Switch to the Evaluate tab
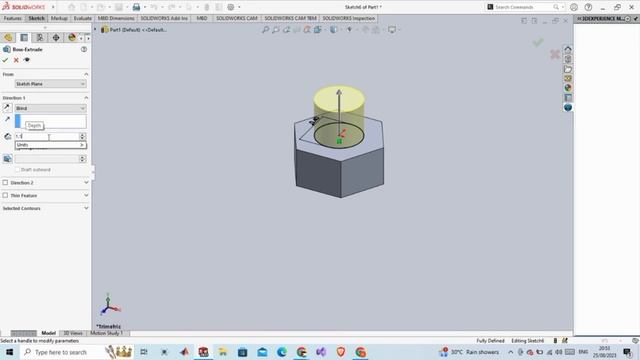Viewport: 640px width, 360px height. (x=82, y=18)
